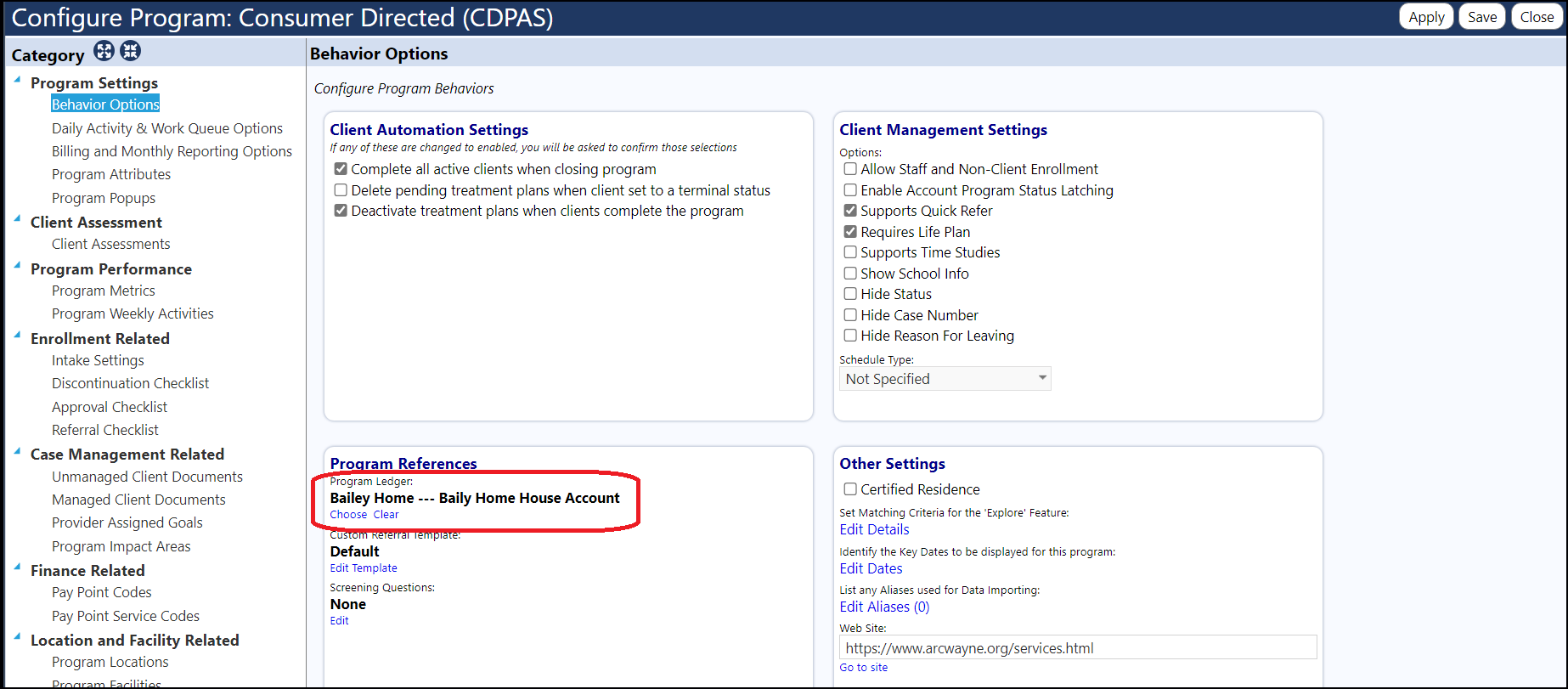Open Approval Checklist item

110,407
